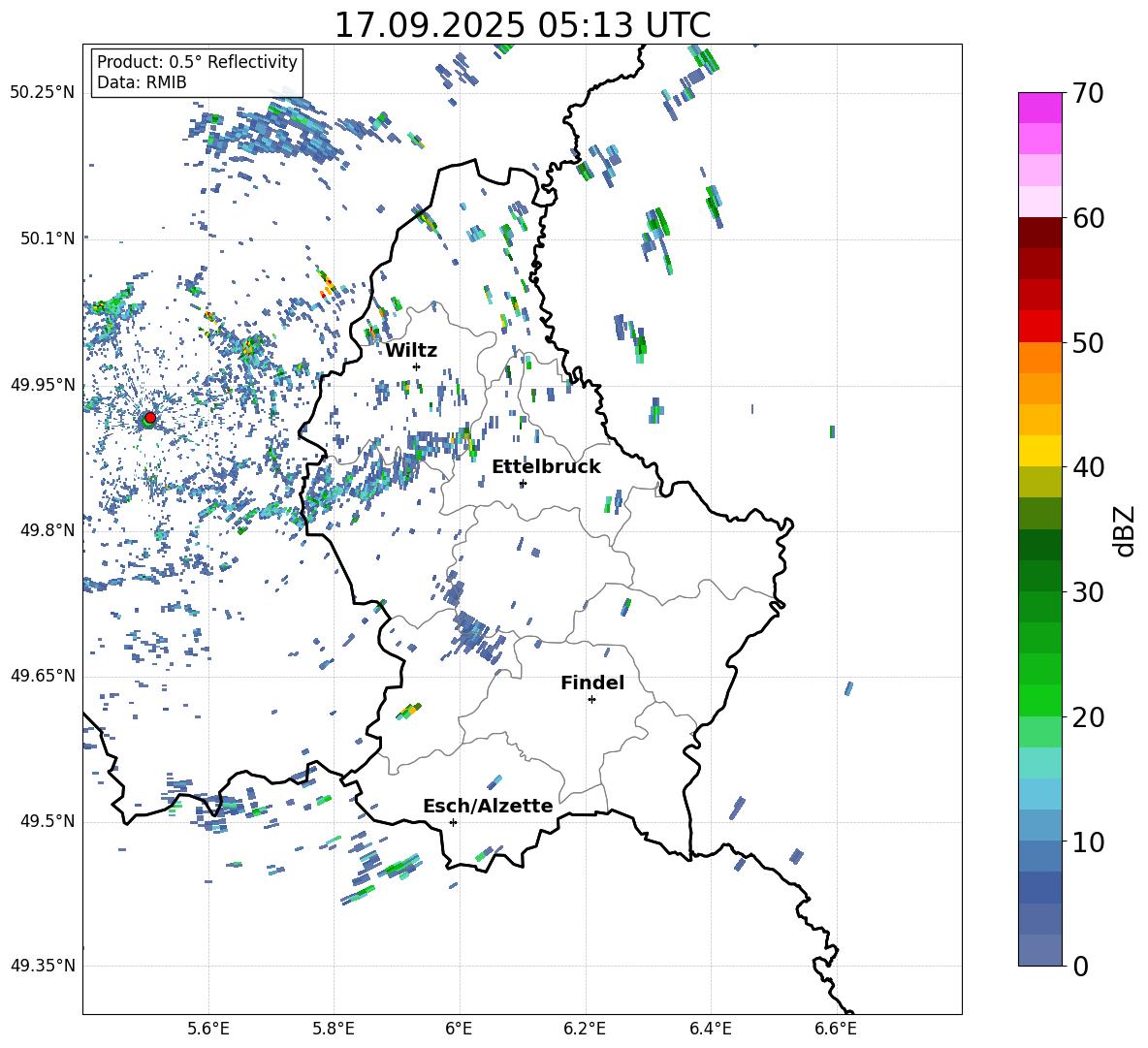Click the 50.25°N latitude tick label
The width and height of the screenshot is (1148, 1048).
click(43, 93)
